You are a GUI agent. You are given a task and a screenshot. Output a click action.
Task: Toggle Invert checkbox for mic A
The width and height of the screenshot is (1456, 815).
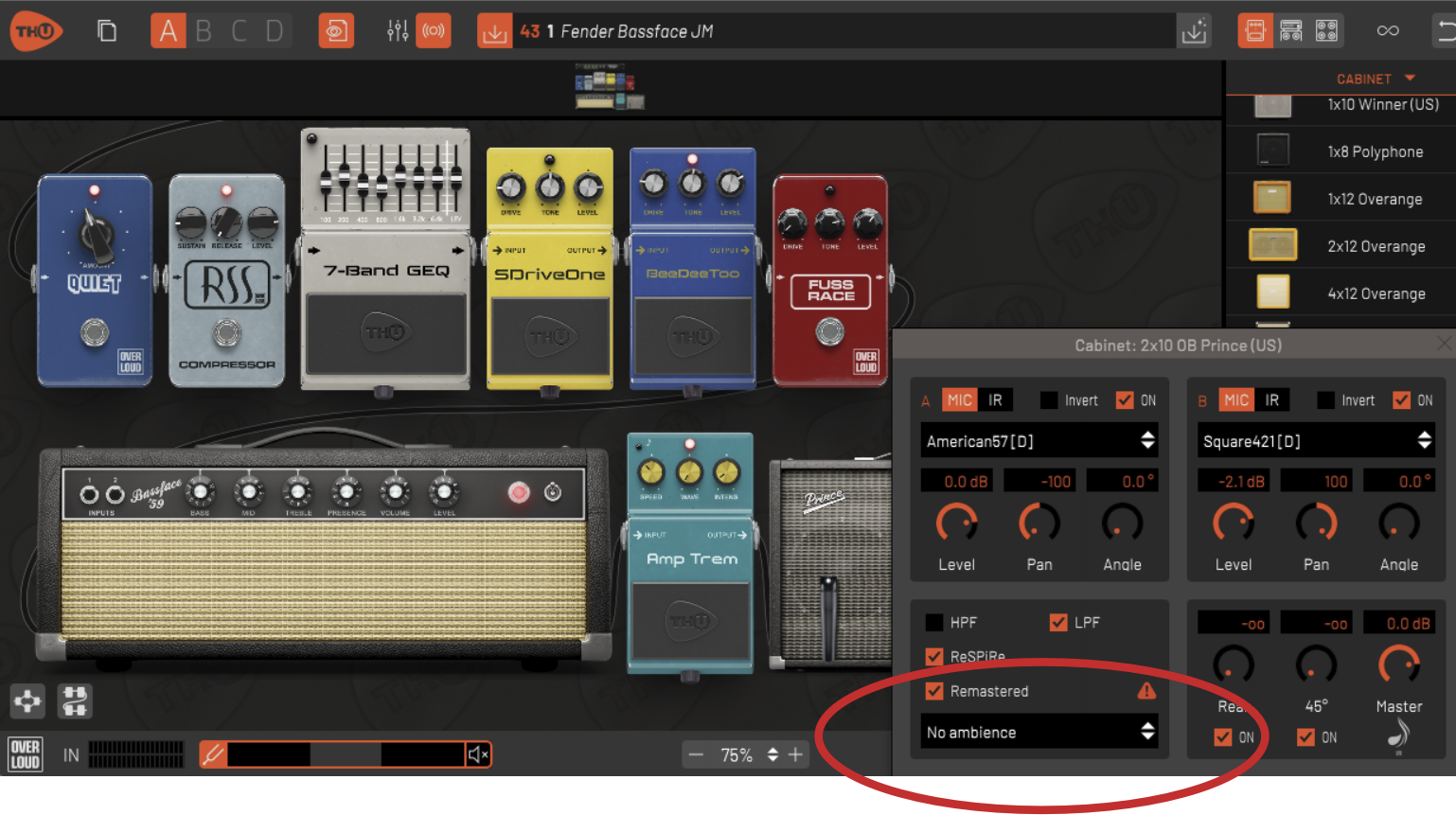(1049, 400)
